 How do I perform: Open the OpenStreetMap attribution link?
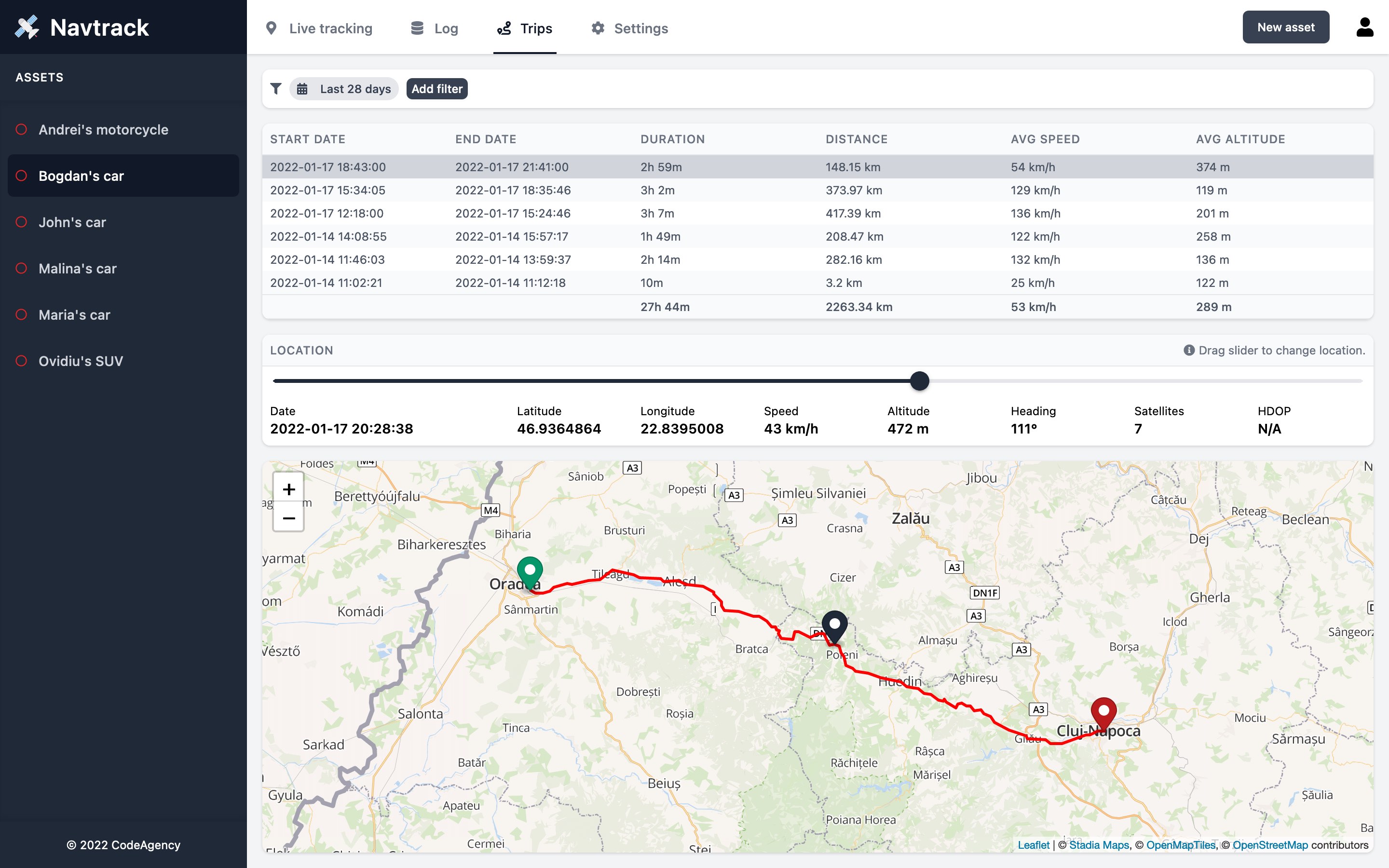click(x=1269, y=845)
